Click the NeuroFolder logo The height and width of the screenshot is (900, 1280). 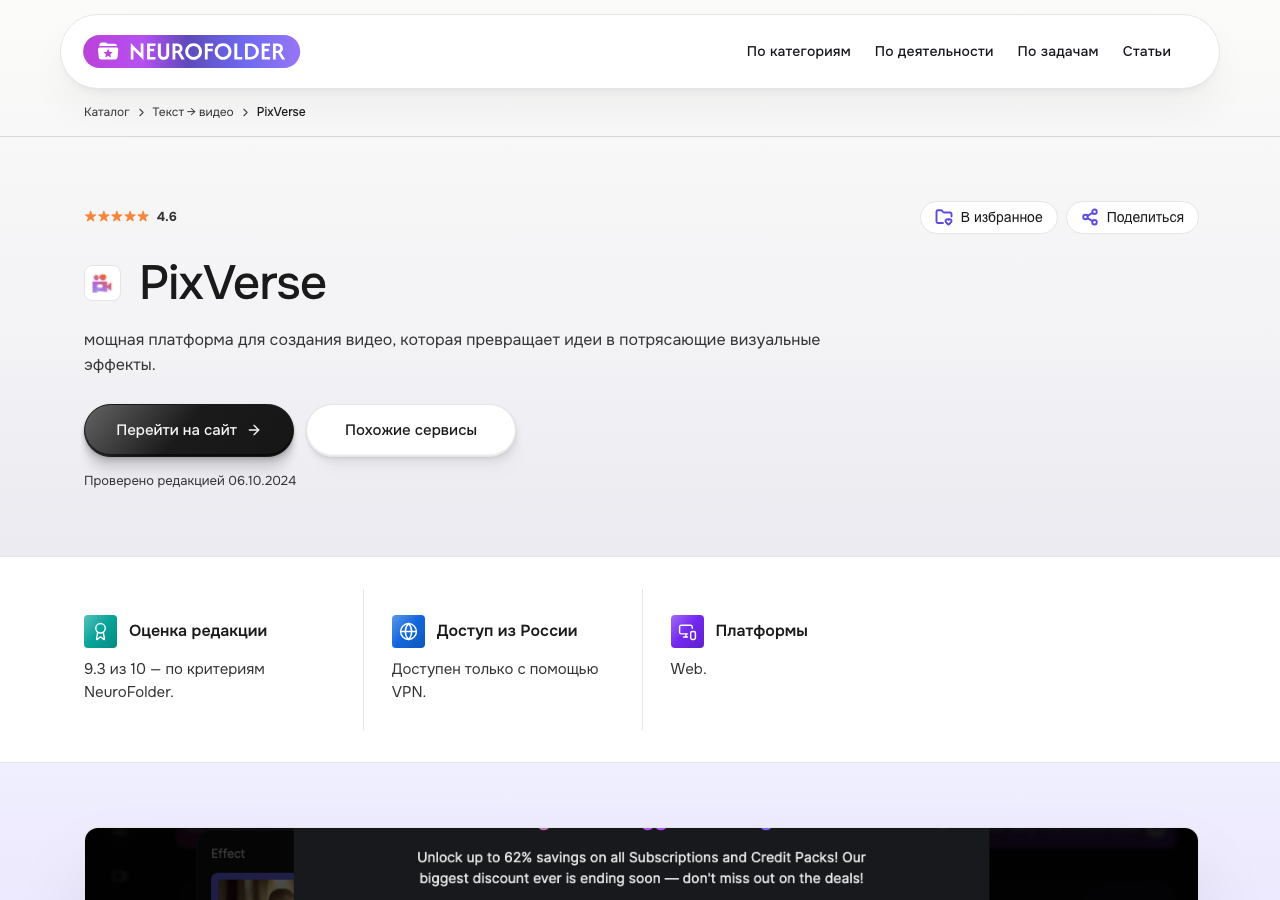(x=191, y=51)
